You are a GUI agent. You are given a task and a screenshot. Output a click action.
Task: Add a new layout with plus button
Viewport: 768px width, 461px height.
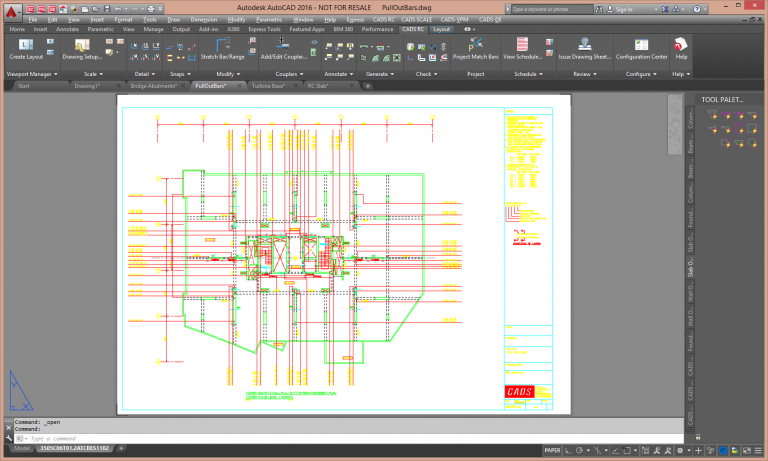[121, 449]
